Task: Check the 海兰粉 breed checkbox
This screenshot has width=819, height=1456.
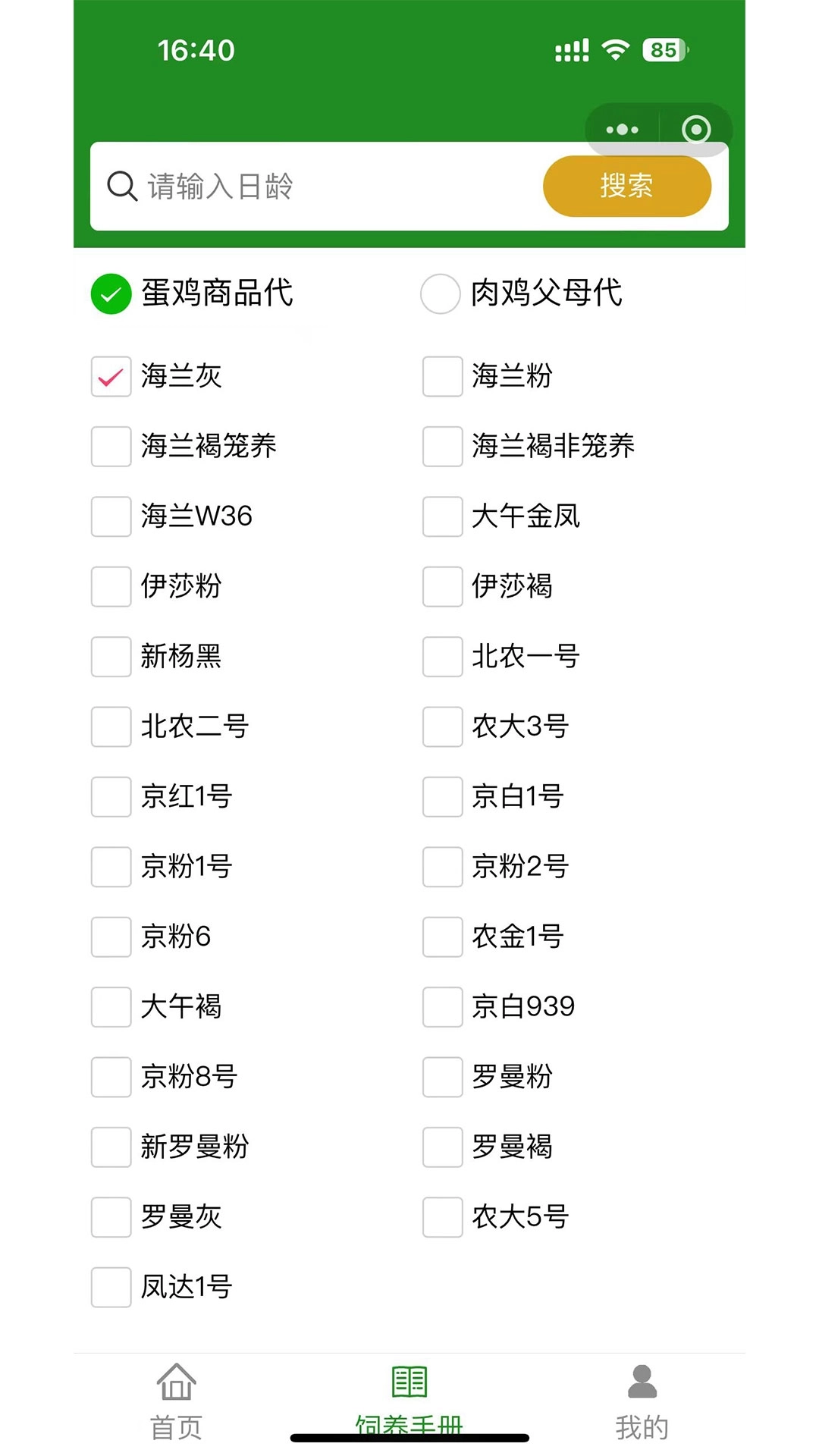Action: (x=441, y=377)
